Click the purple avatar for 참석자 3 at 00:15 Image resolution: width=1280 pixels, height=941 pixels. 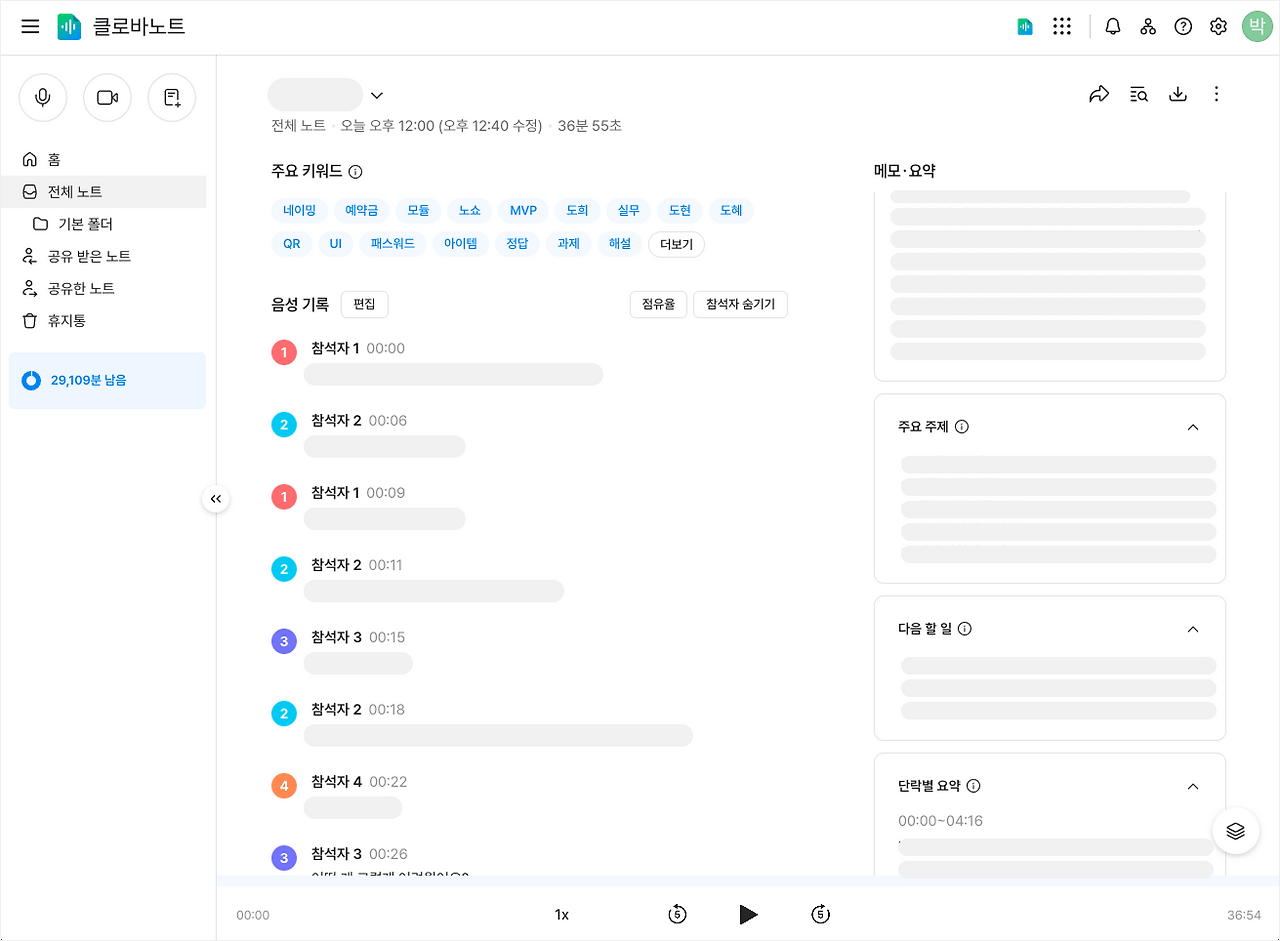[x=284, y=641]
